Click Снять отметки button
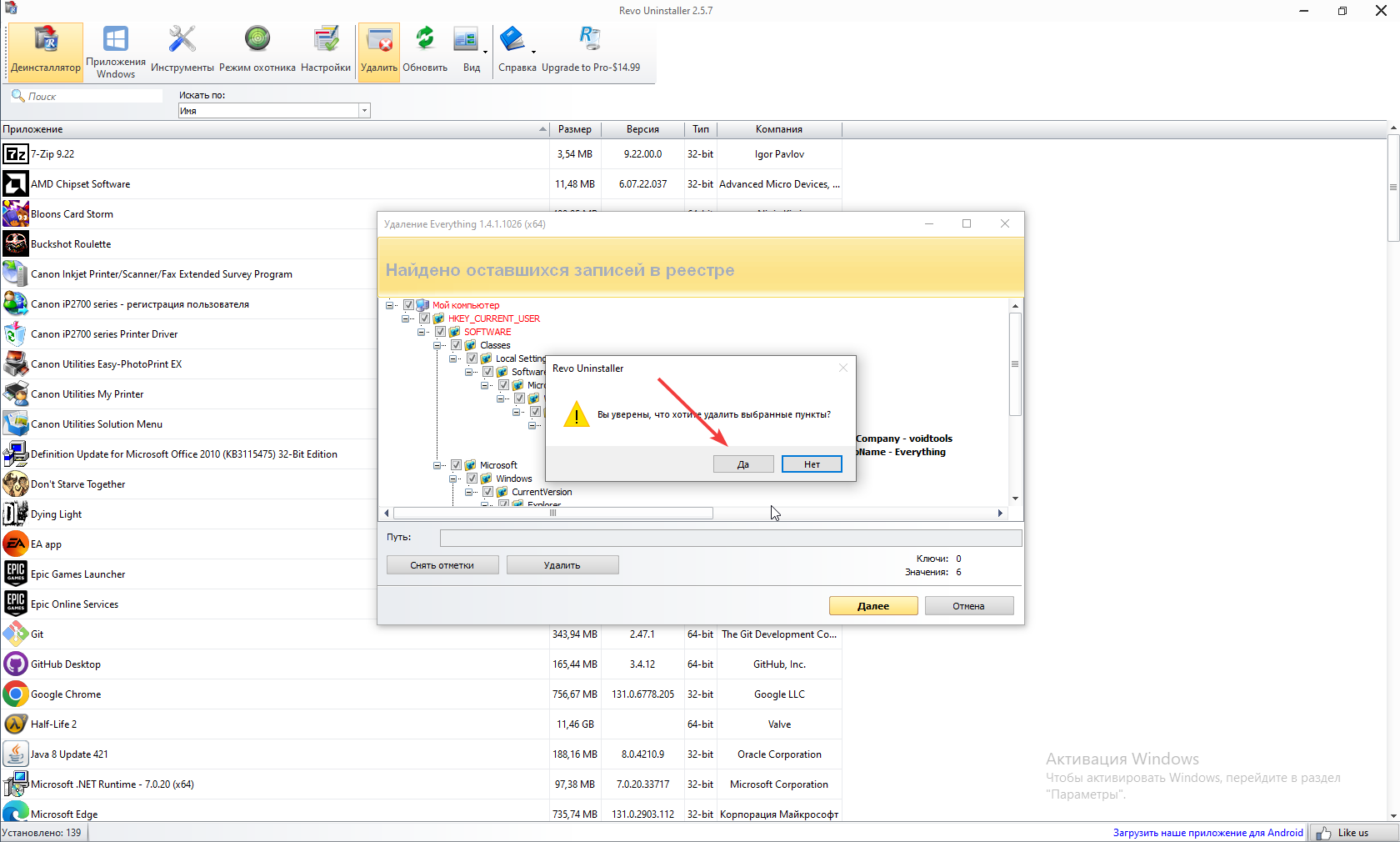The image size is (1400, 842). coord(442,565)
